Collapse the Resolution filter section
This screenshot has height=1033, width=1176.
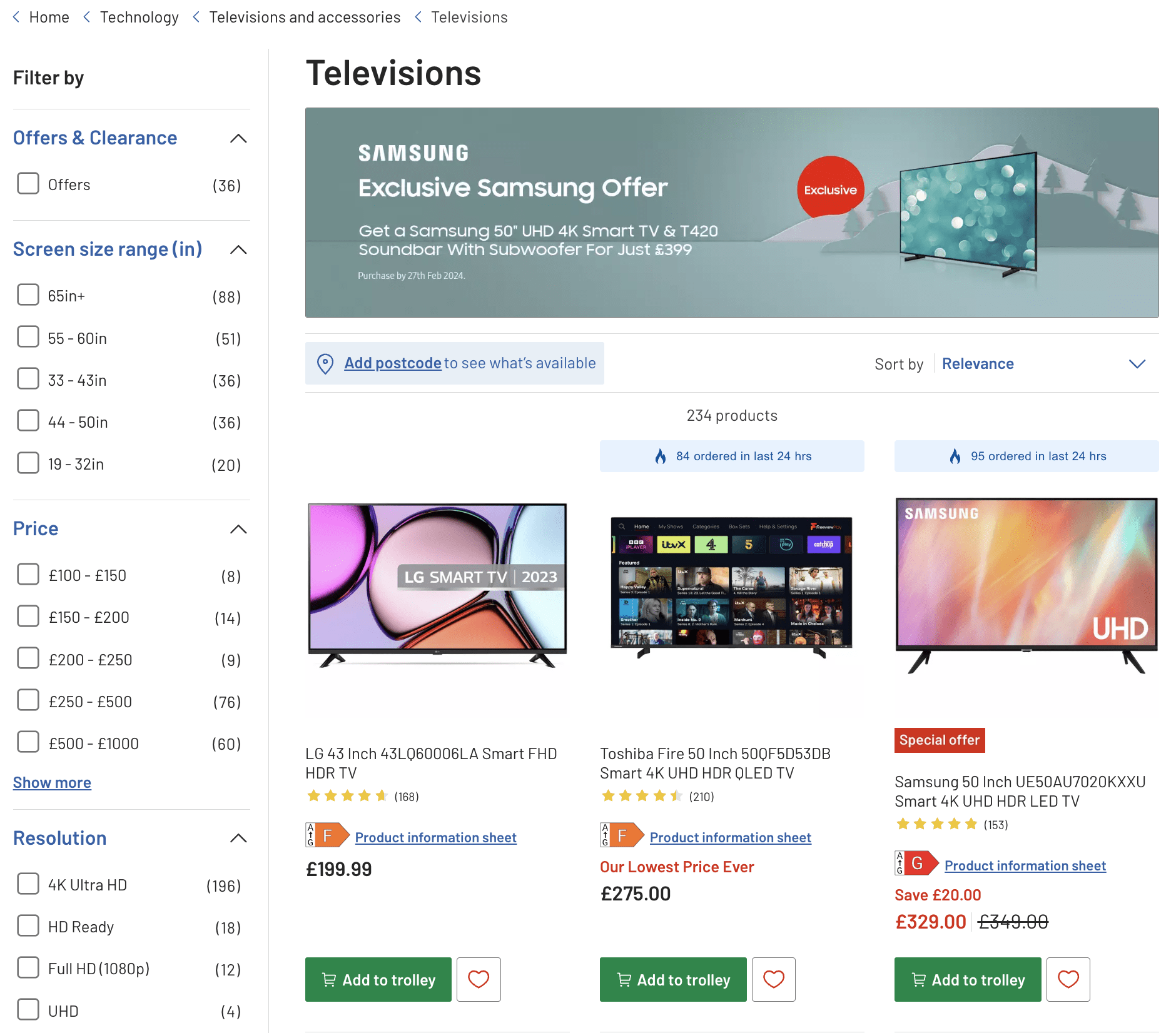(x=238, y=838)
